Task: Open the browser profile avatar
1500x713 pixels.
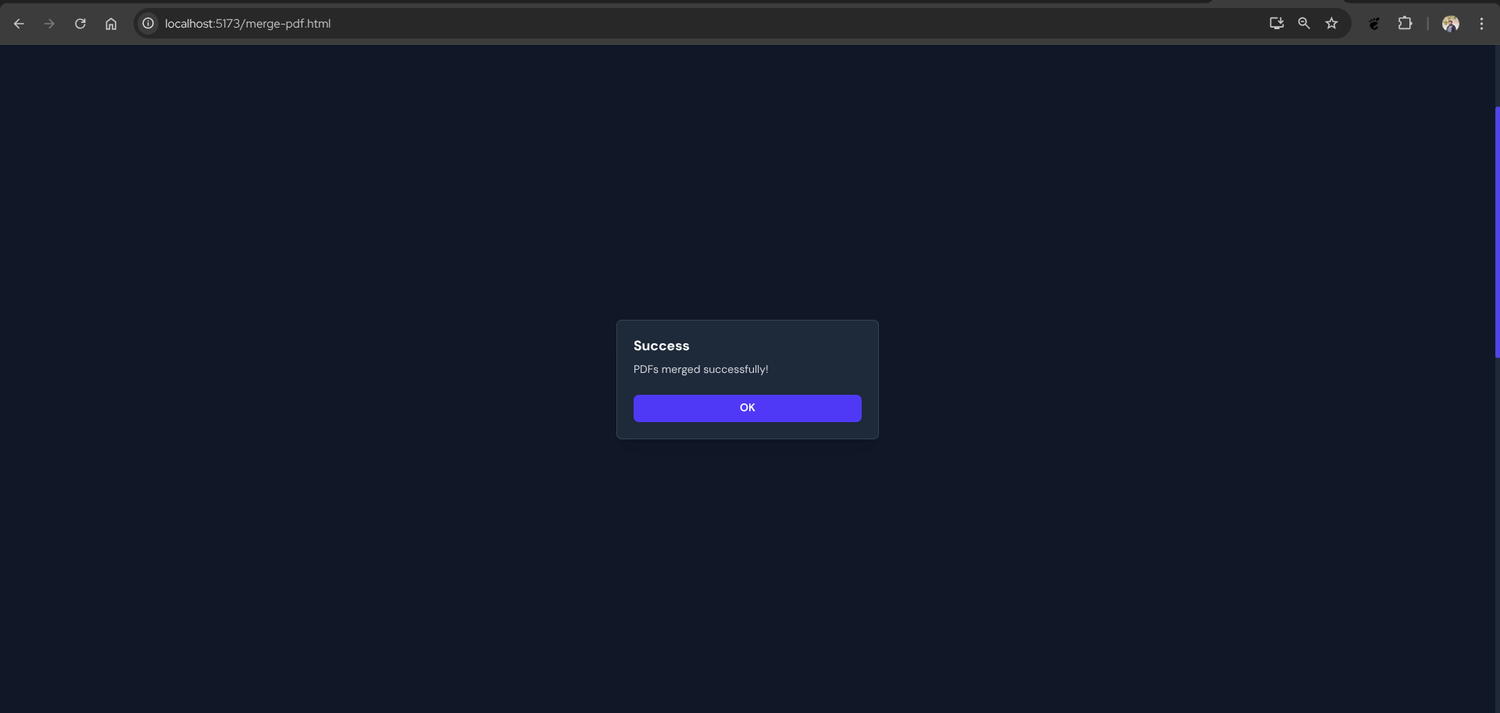Action: pyautogui.click(x=1450, y=23)
